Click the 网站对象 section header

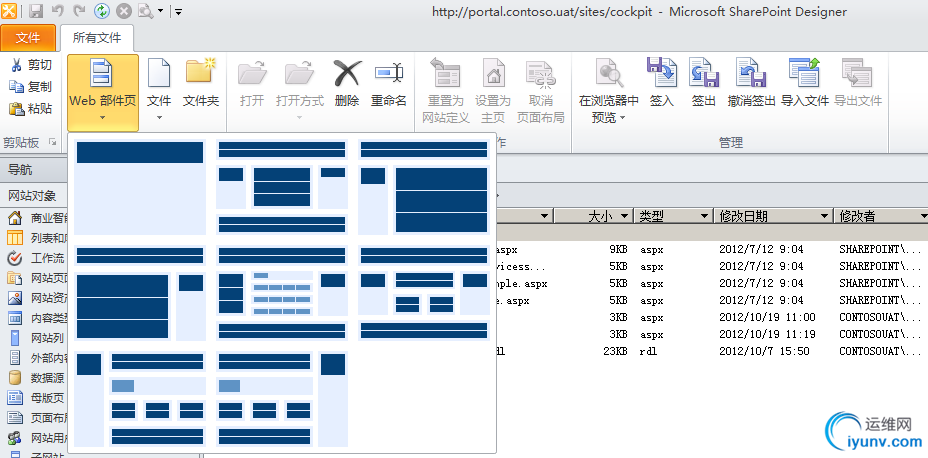[34, 195]
